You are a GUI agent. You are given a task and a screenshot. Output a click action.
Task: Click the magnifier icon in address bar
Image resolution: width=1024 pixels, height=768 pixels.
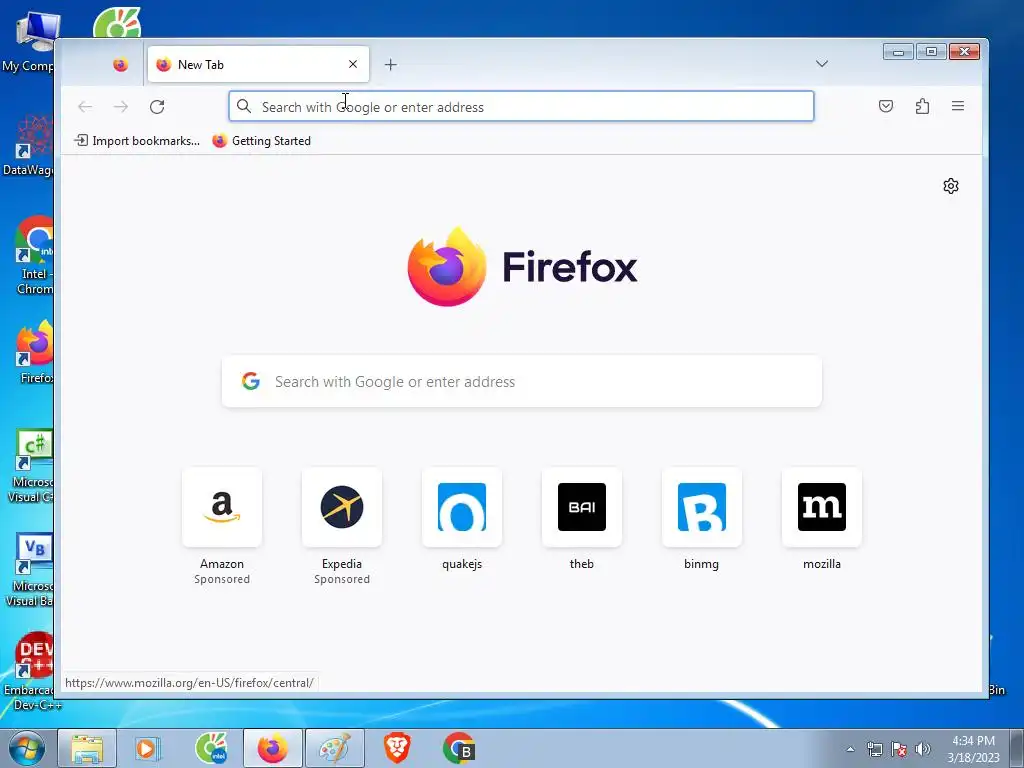click(244, 106)
